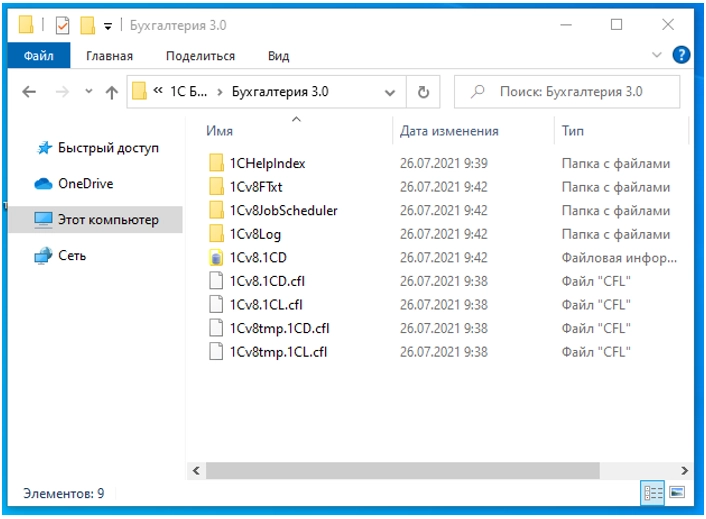
Task: Open the Файл menu
Action: [39, 55]
